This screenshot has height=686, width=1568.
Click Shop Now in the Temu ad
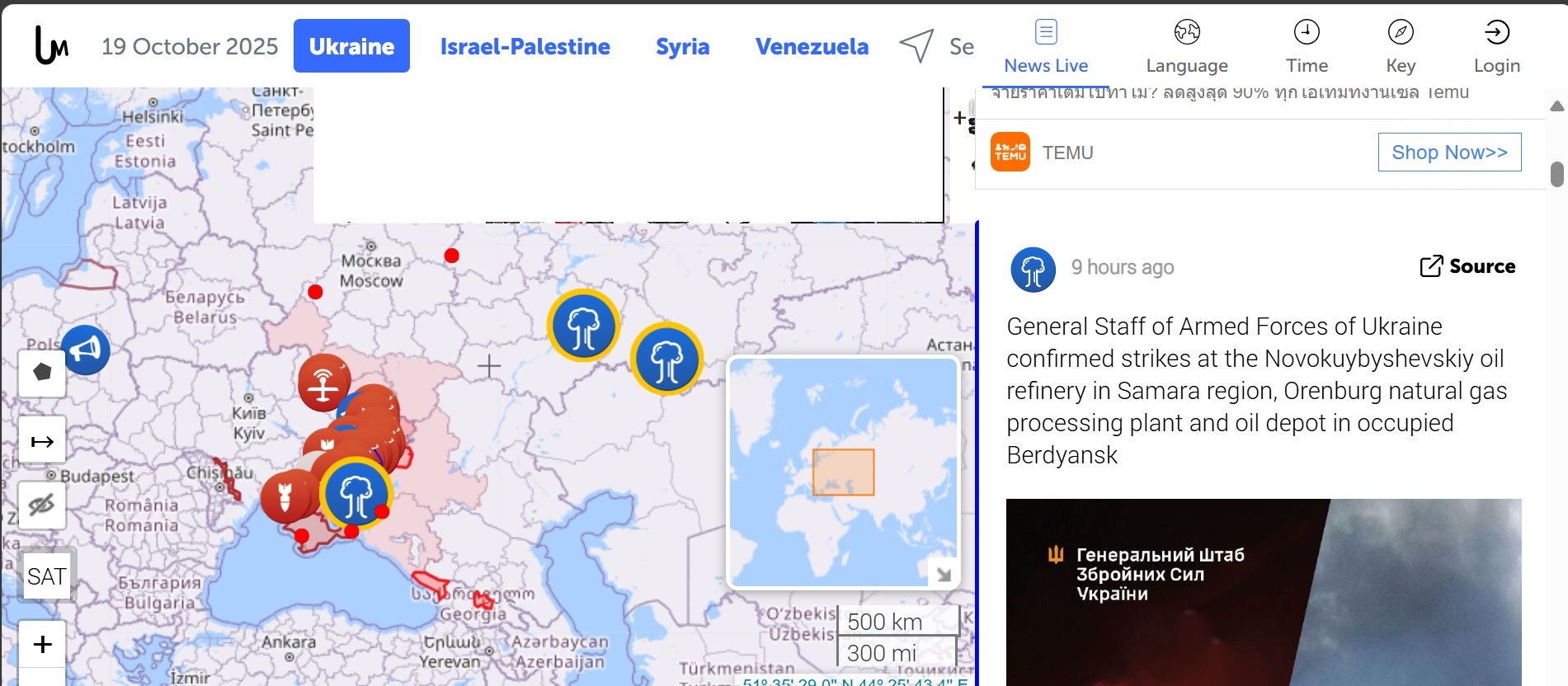click(x=1449, y=153)
